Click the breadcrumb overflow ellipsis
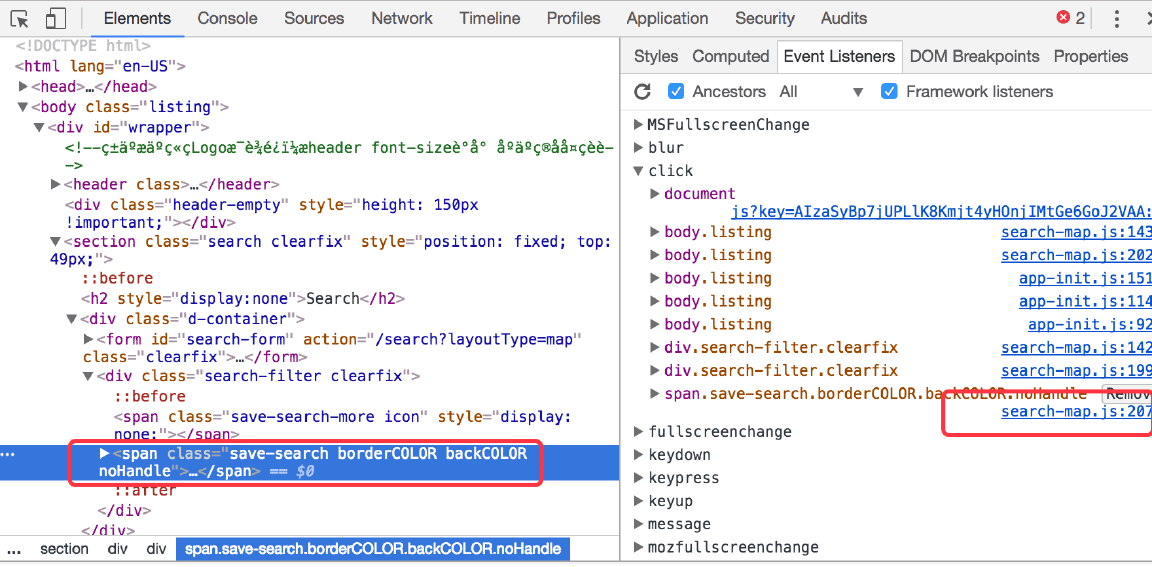 coord(13,549)
